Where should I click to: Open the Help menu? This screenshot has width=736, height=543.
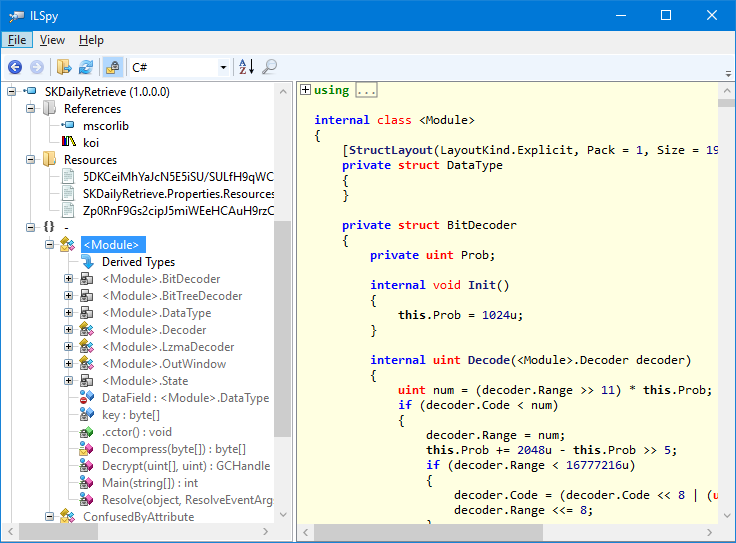91,40
